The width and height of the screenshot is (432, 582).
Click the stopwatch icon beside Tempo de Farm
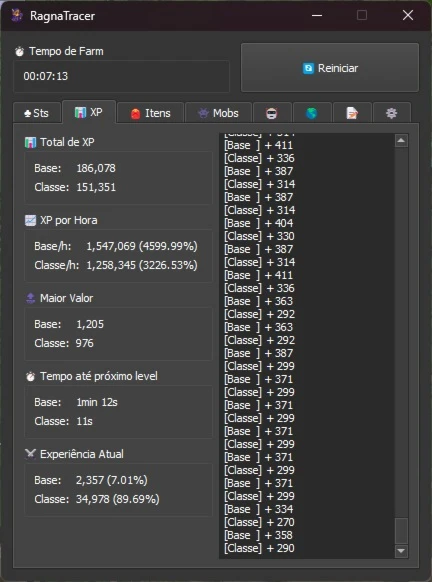pyautogui.click(x=19, y=51)
